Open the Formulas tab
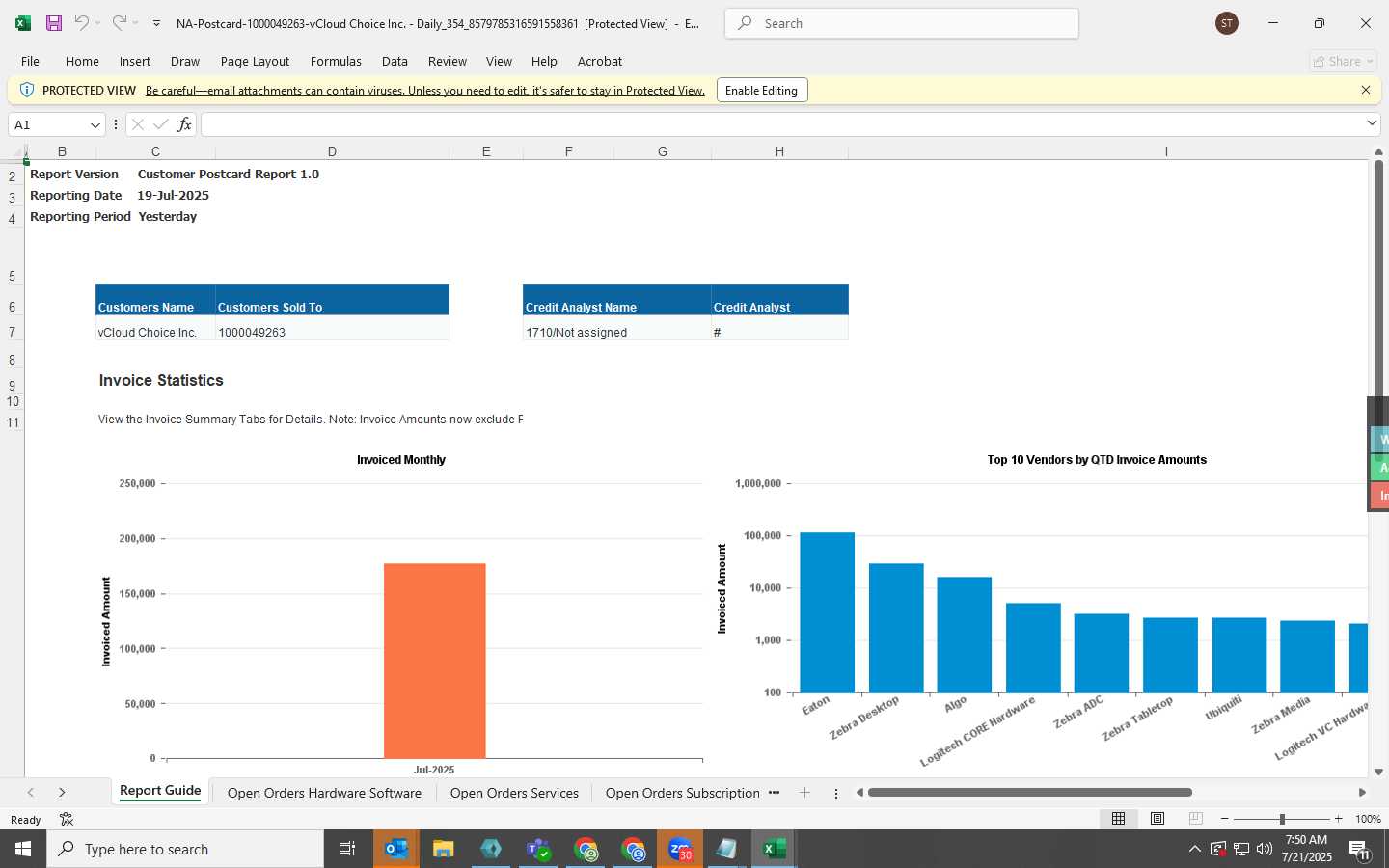The width and height of the screenshot is (1389, 868). (x=336, y=61)
